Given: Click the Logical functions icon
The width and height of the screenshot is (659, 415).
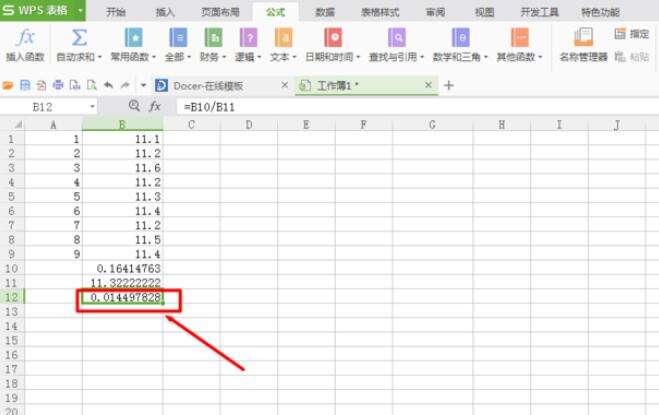Looking at the screenshot, I should coord(248,37).
